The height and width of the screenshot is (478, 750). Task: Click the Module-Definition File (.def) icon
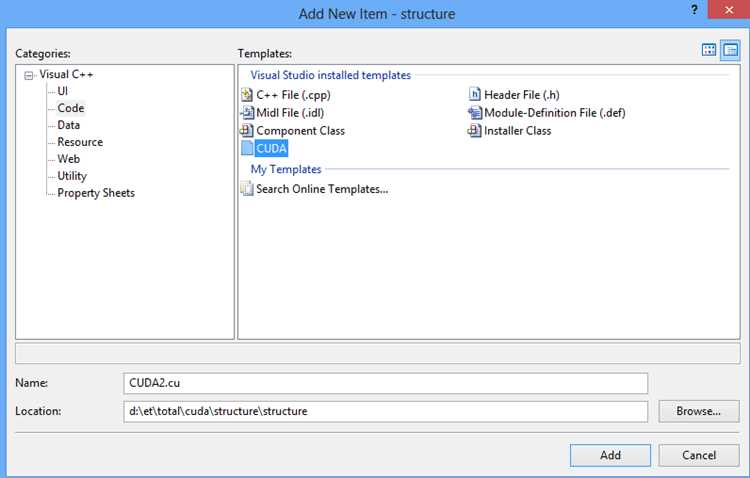(474, 113)
